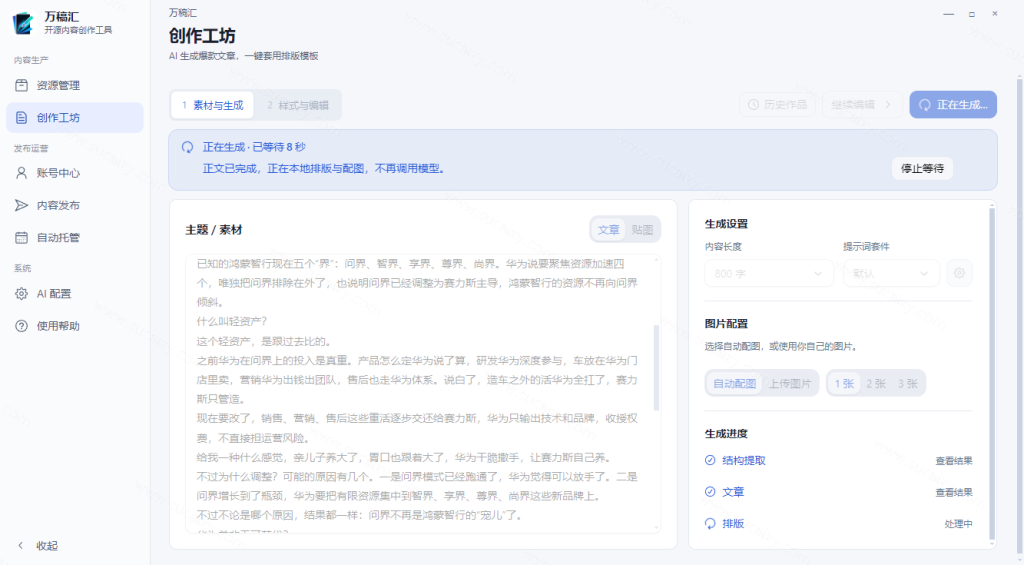Click the spinner icon in 正在生成 button
This screenshot has width=1024, height=565.
(x=925, y=105)
